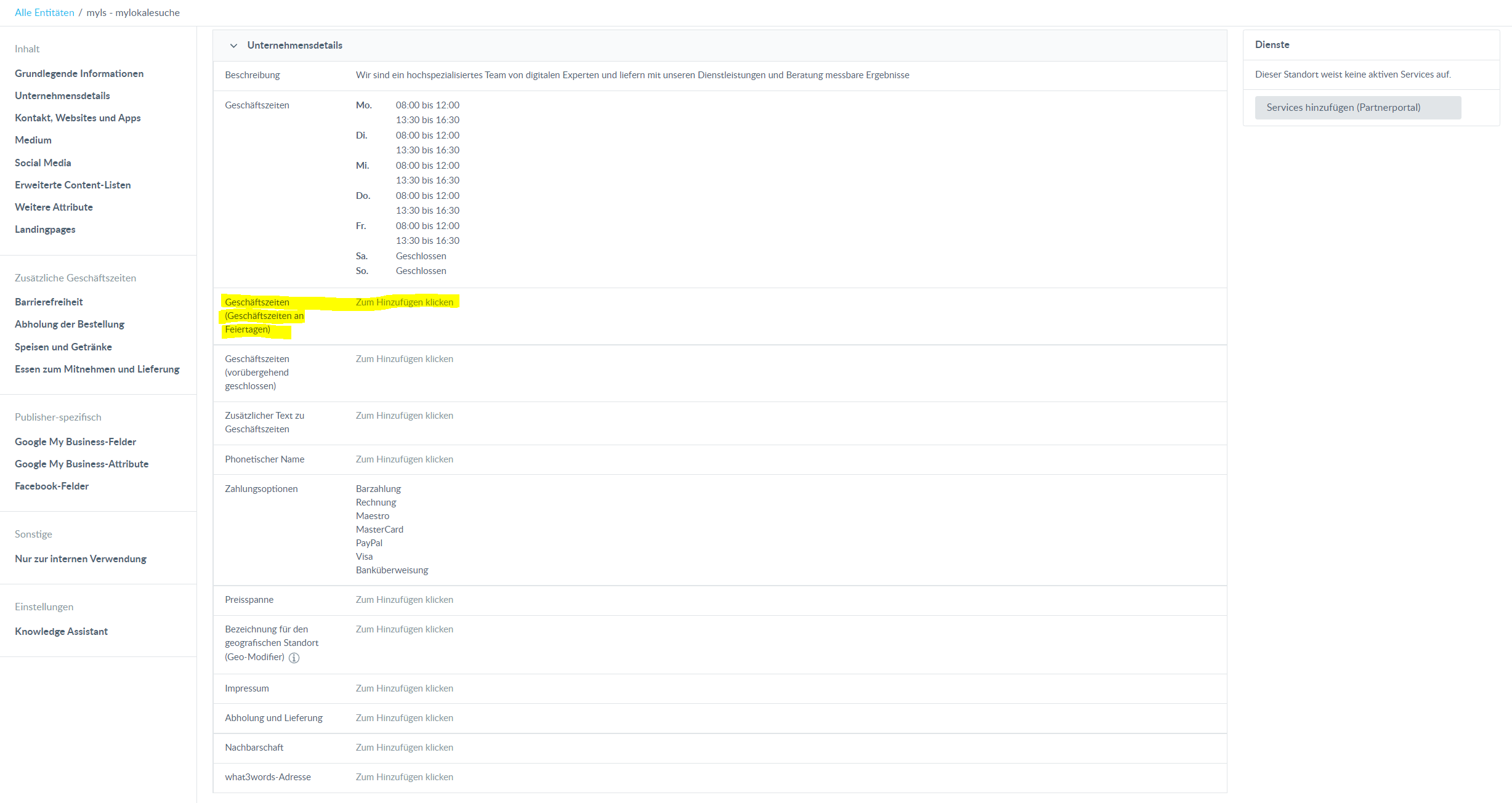
Task: Add a what3words-Adresse value
Action: click(x=404, y=777)
